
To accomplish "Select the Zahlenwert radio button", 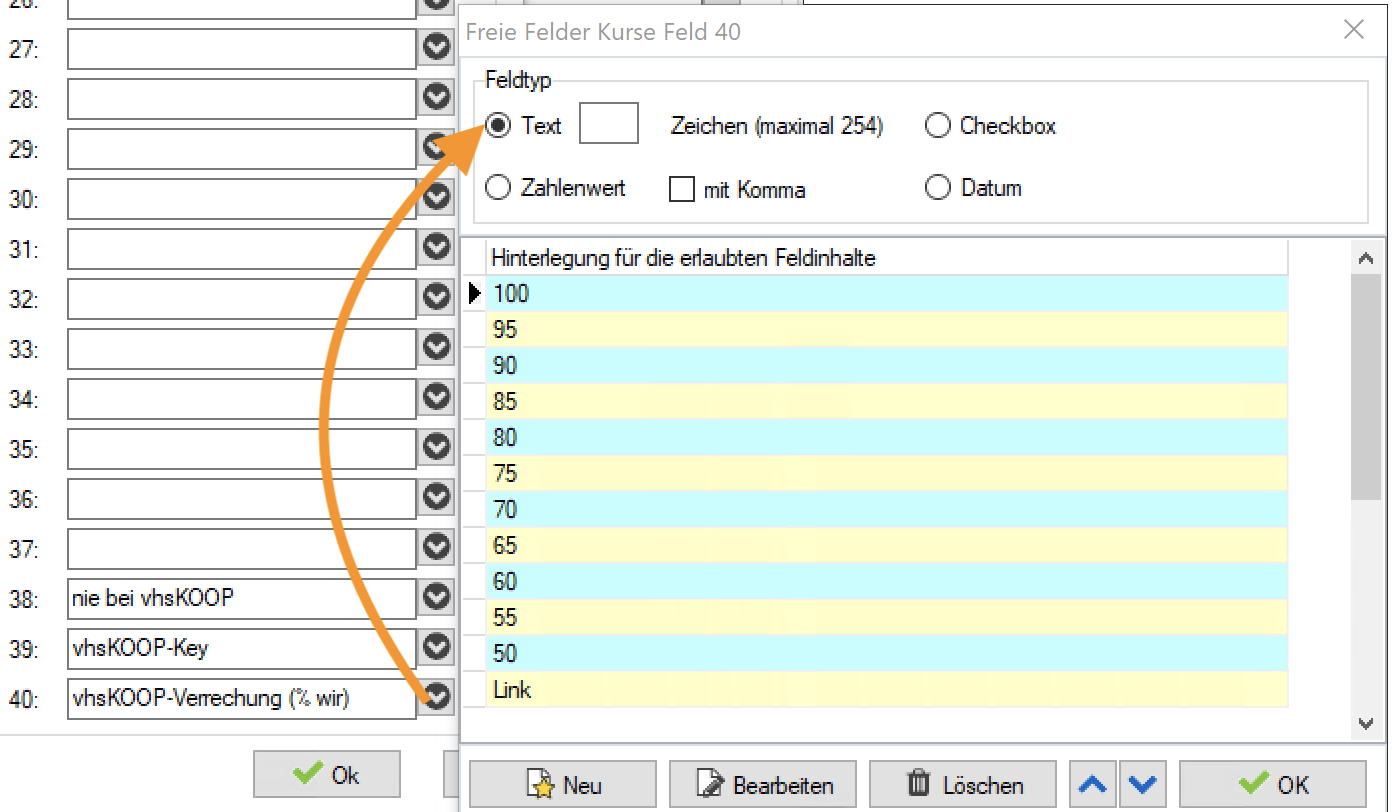I will tap(497, 188).
